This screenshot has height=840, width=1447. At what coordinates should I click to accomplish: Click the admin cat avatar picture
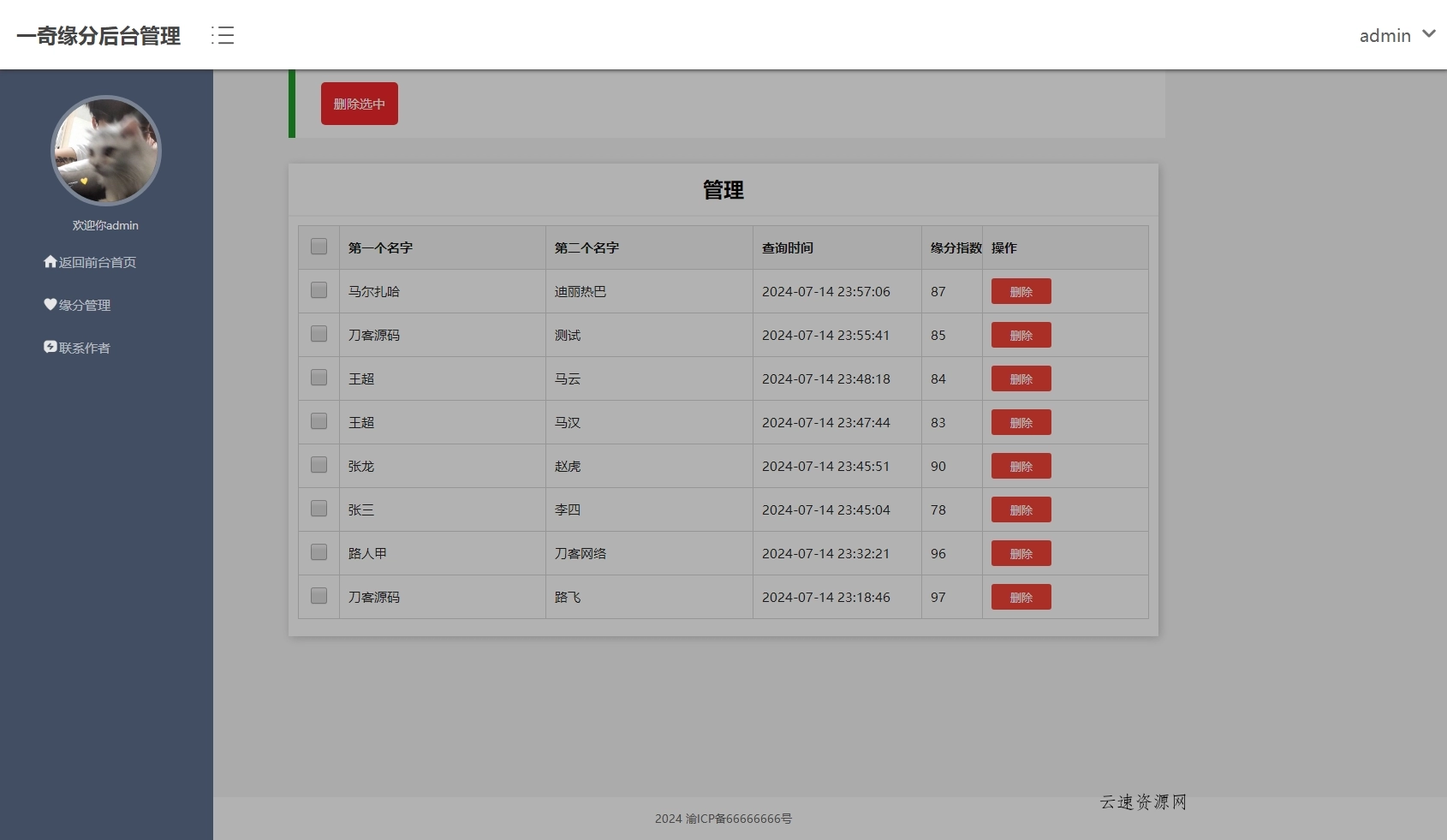point(106,151)
